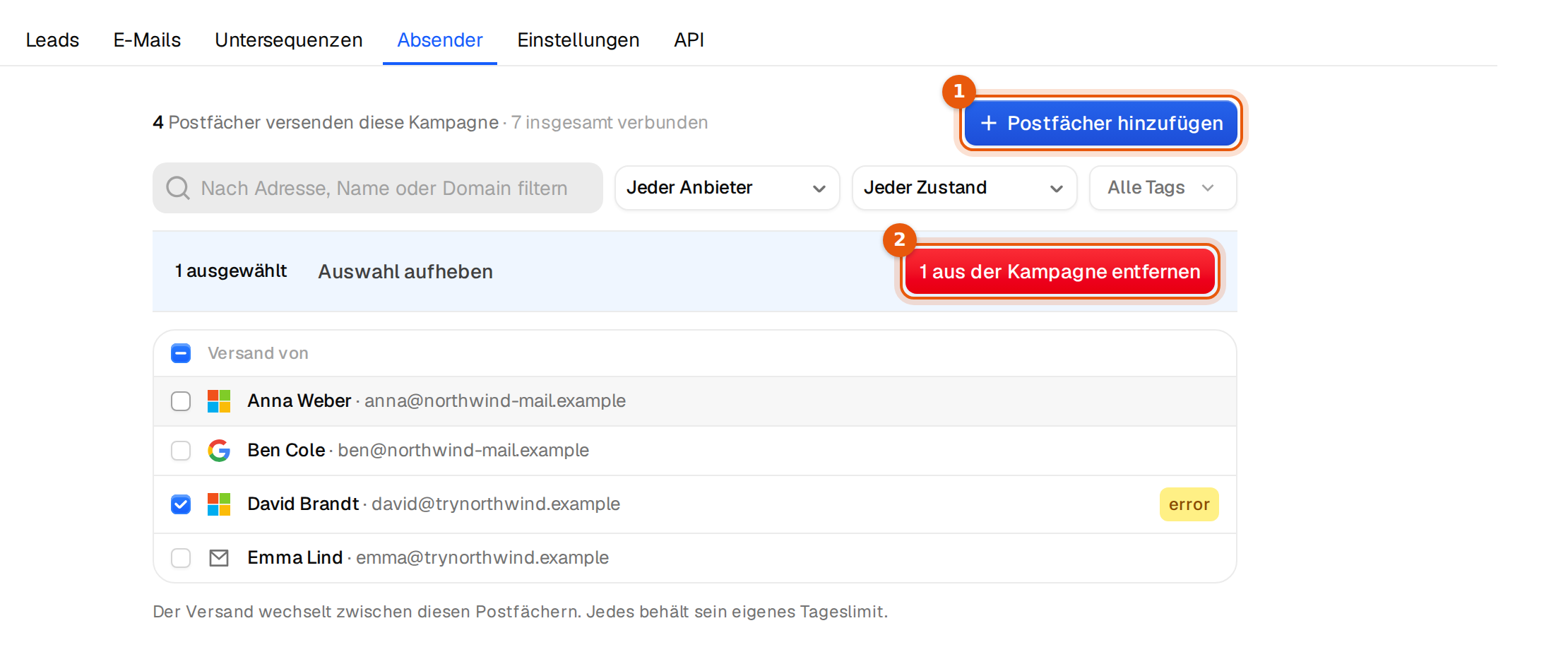The image size is (1568, 664).
Task: Open the Einstellungen tab
Action: pos(578,40)
